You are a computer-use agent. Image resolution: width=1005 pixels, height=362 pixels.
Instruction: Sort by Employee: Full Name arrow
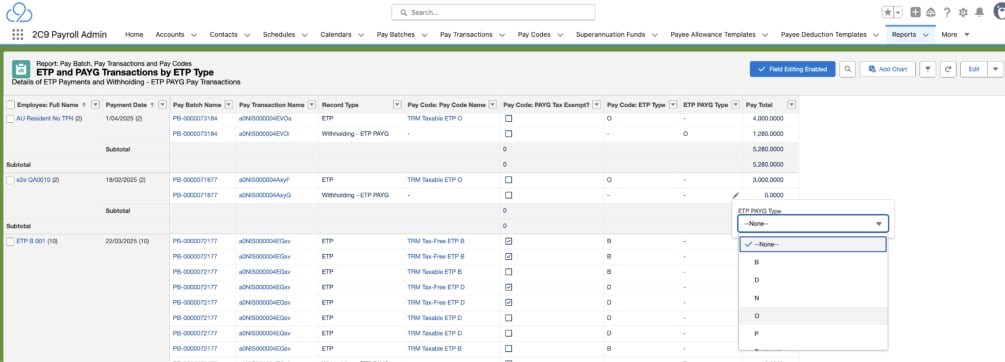coord(84,104)
